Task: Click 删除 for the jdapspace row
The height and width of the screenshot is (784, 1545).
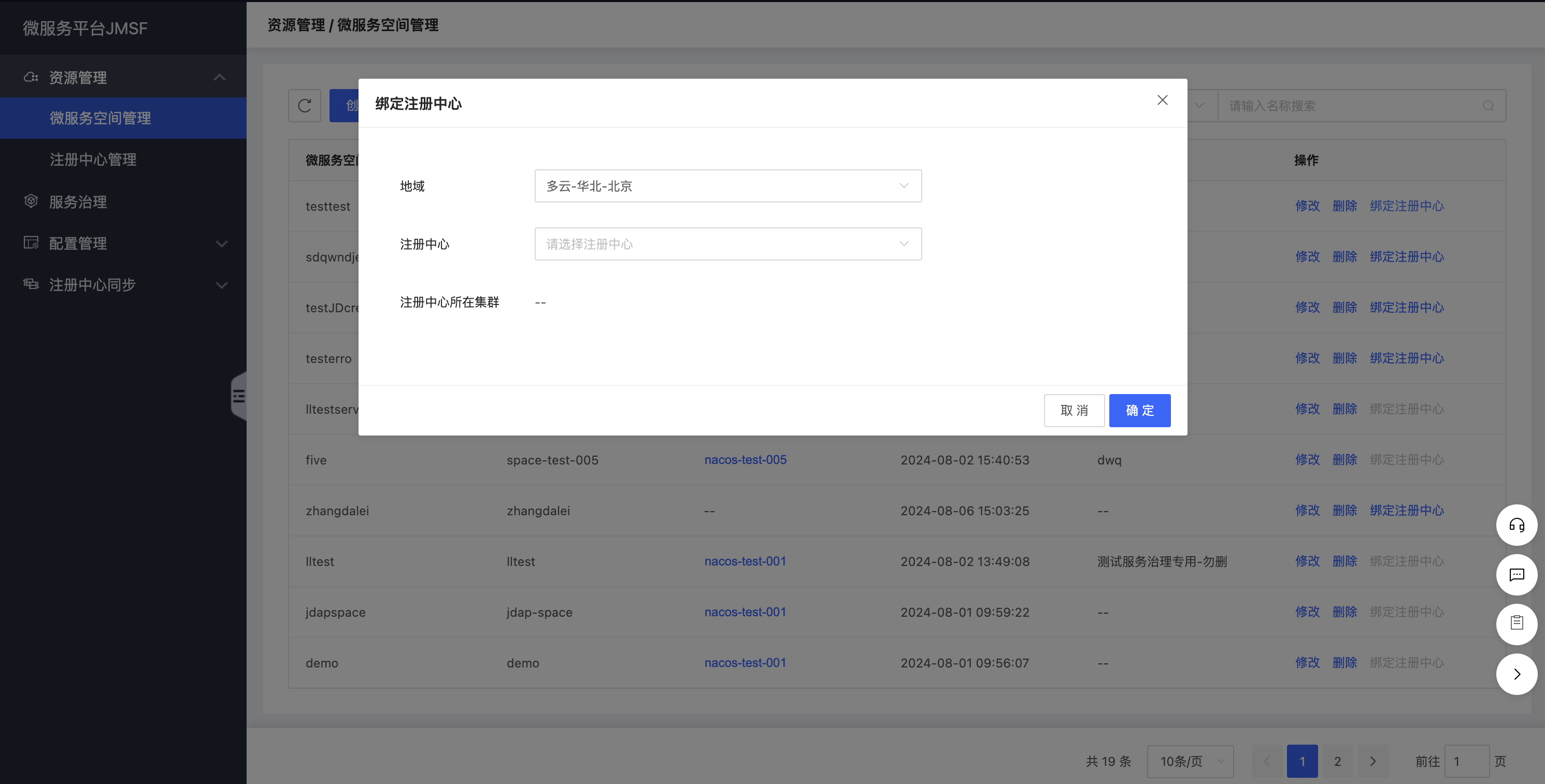Action: tap(1344, 612)
